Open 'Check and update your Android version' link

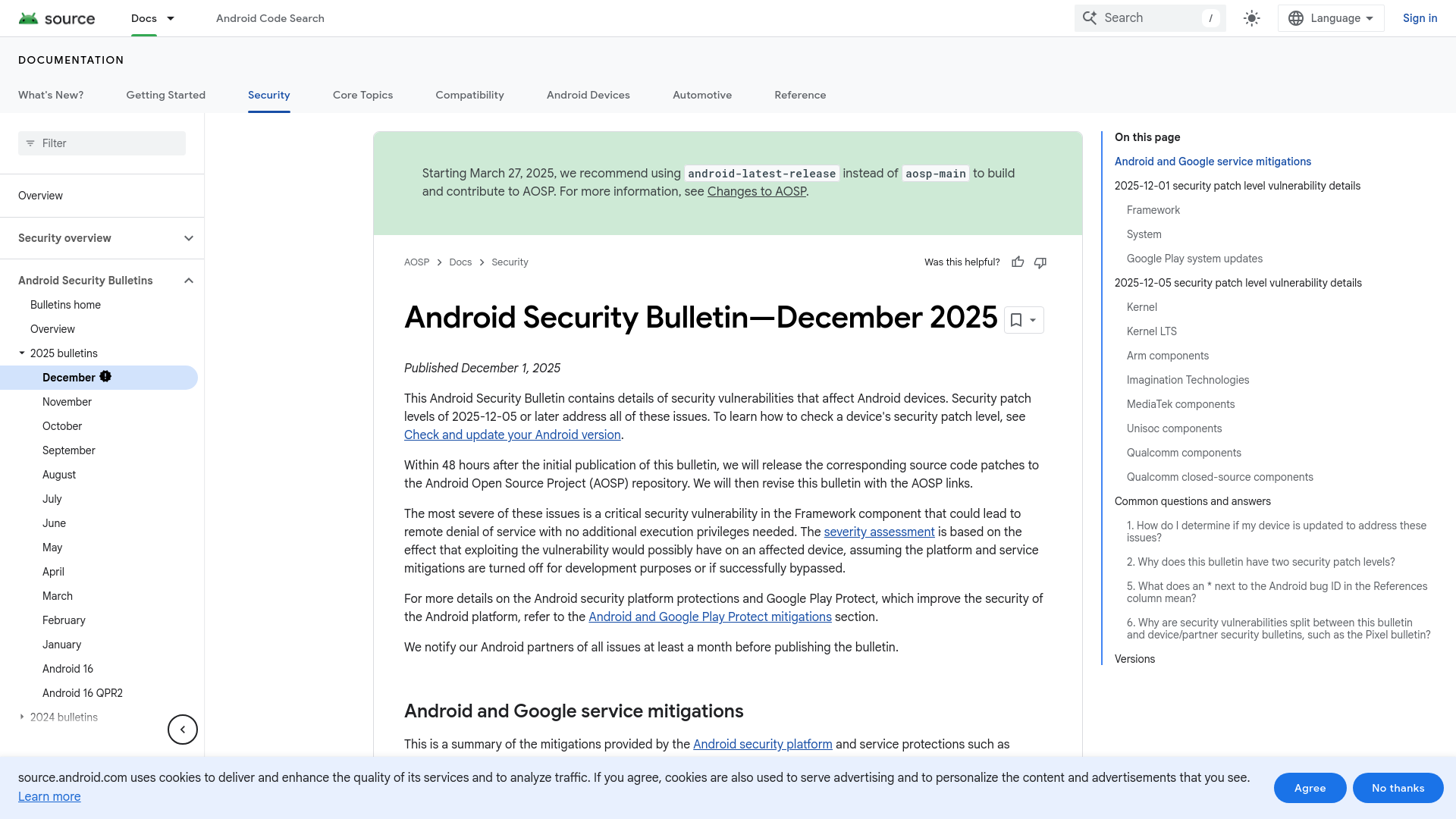[512, 435]
